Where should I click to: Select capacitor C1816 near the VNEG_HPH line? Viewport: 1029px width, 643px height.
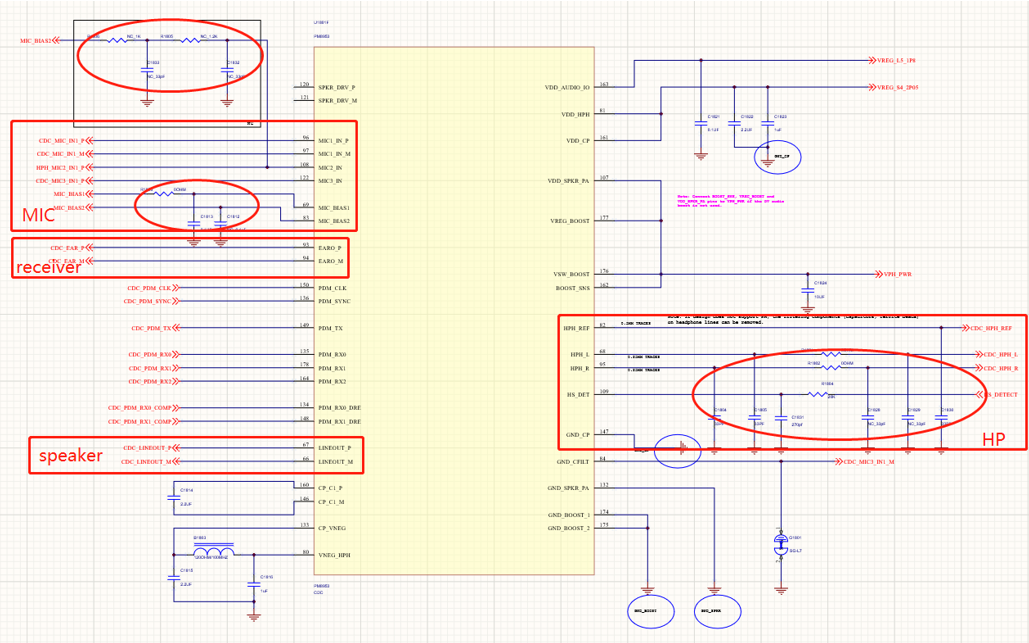coord(253,583)
